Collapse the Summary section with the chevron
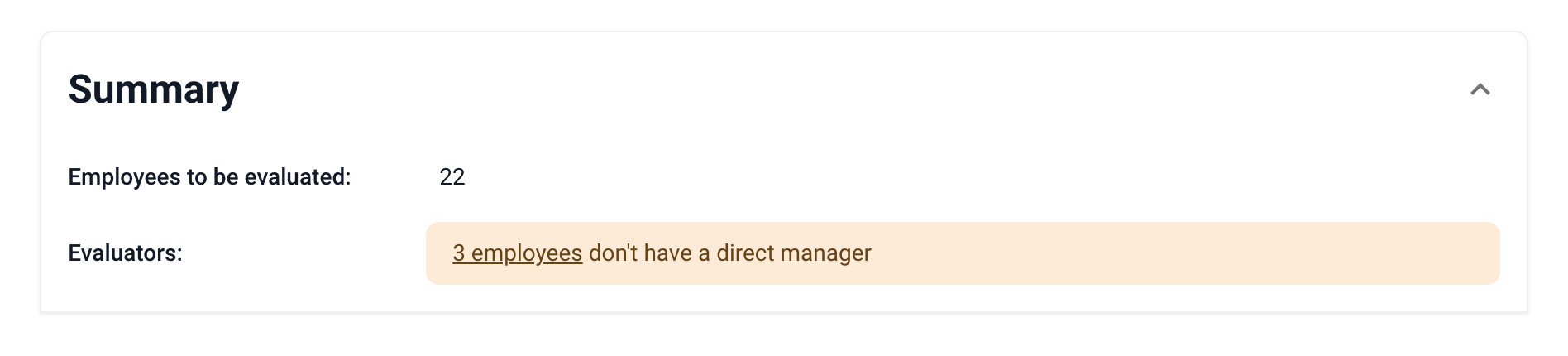Image resolution: width=1568 pixels, height=356 pixels. point(1480,89)
